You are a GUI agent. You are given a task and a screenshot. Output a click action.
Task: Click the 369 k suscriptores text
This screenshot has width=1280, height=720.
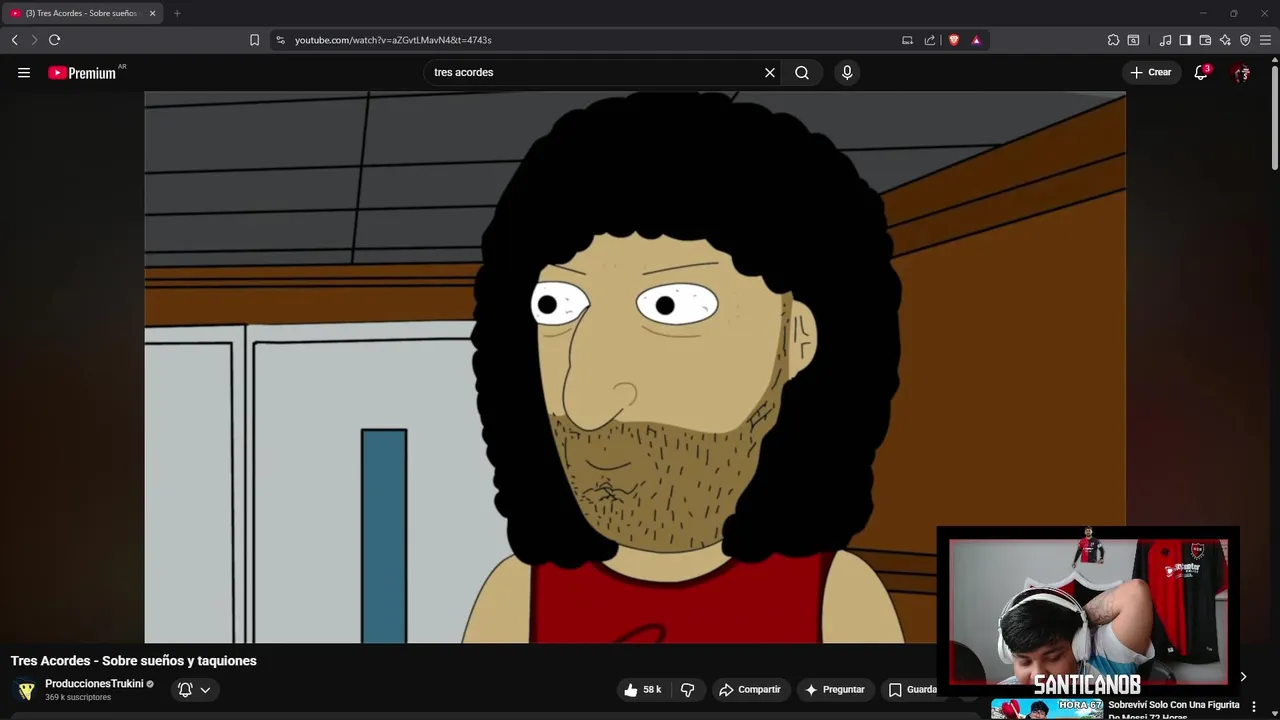point(78,697)
